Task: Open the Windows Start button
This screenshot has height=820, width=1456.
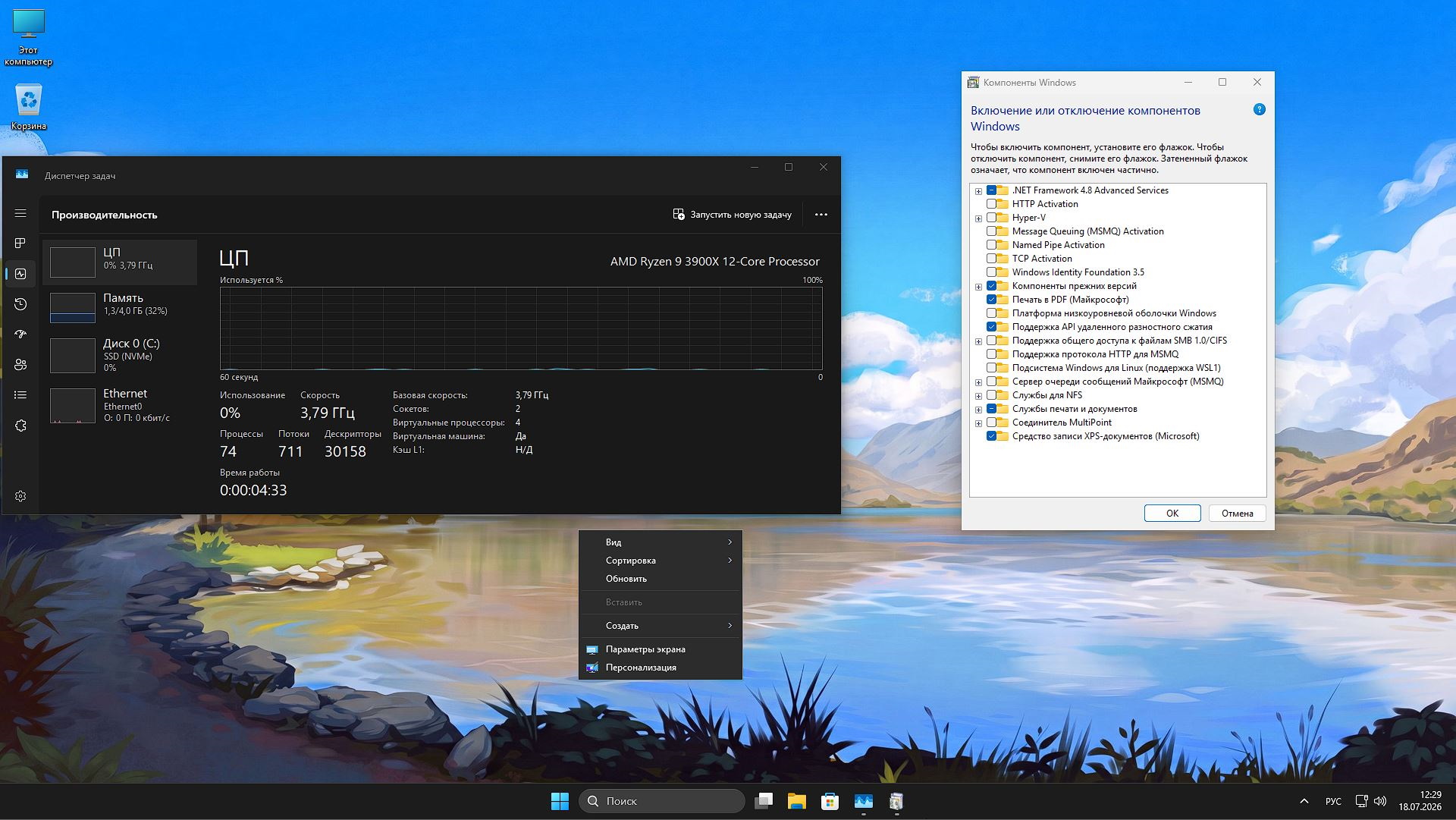Action: [560, 801]
